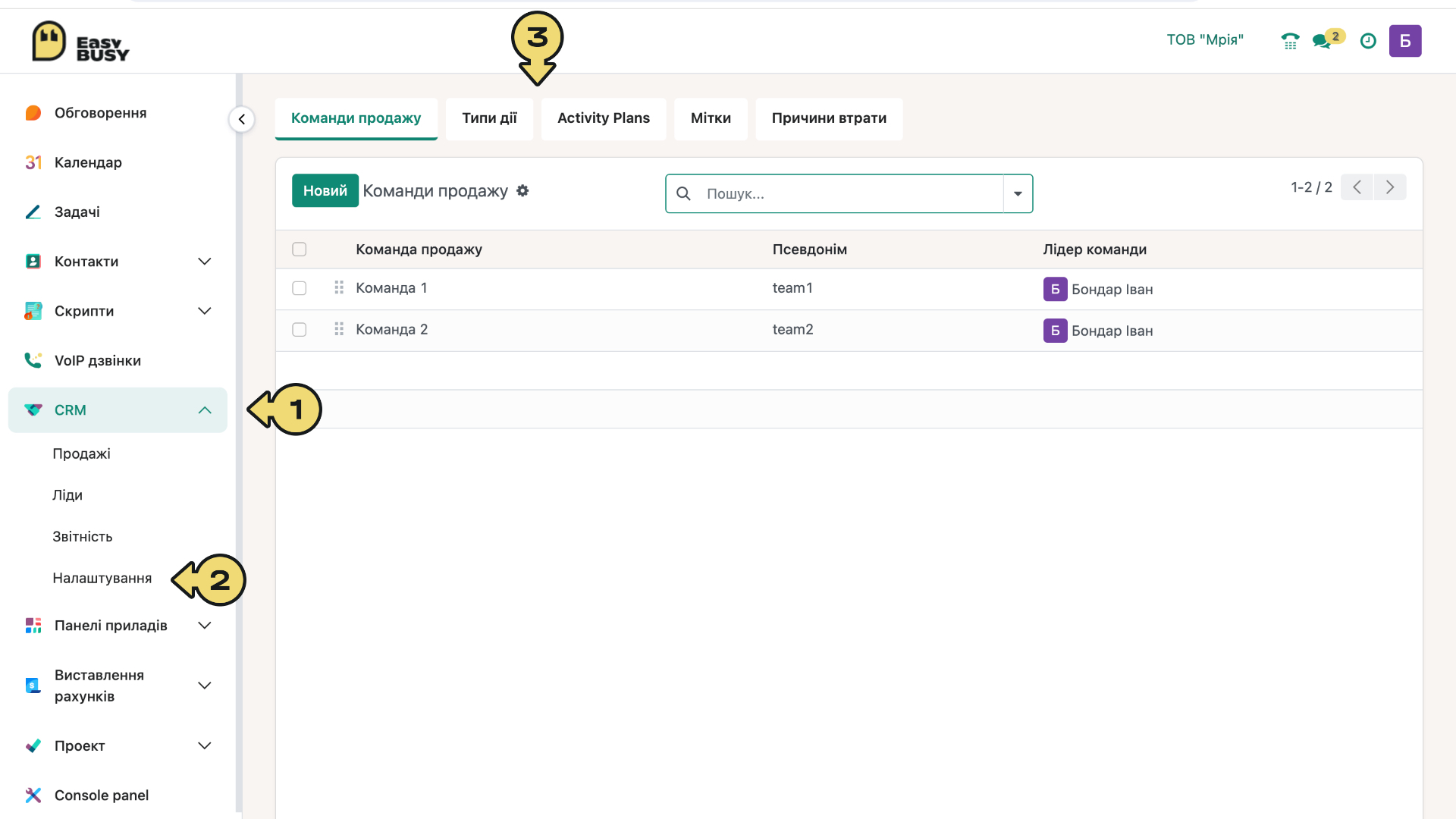Click the ТОВ "Мрія" company switcher
Image resolution: width=1456 pixels, height=819 pixels.
(x=1205, y=40)
